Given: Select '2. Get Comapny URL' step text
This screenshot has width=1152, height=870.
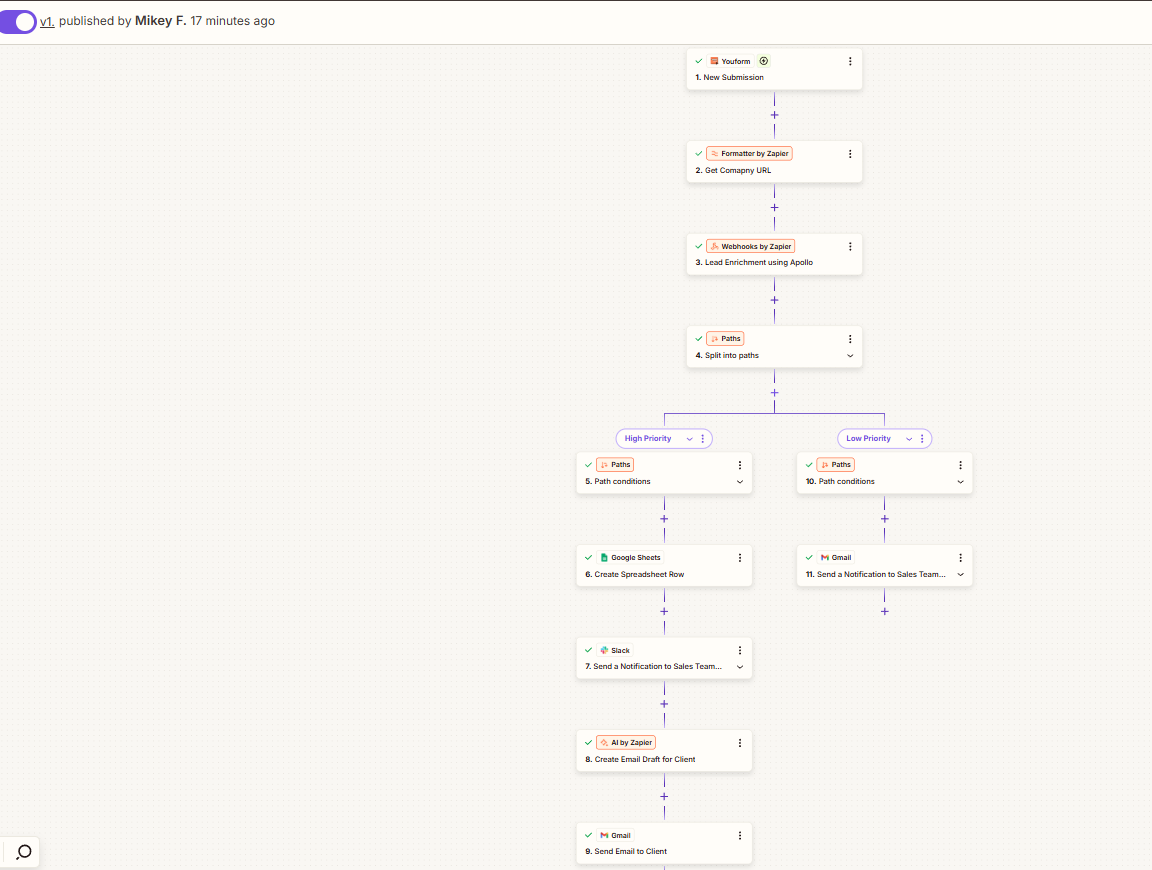Looking at the screenshot, I should [733, 170].
